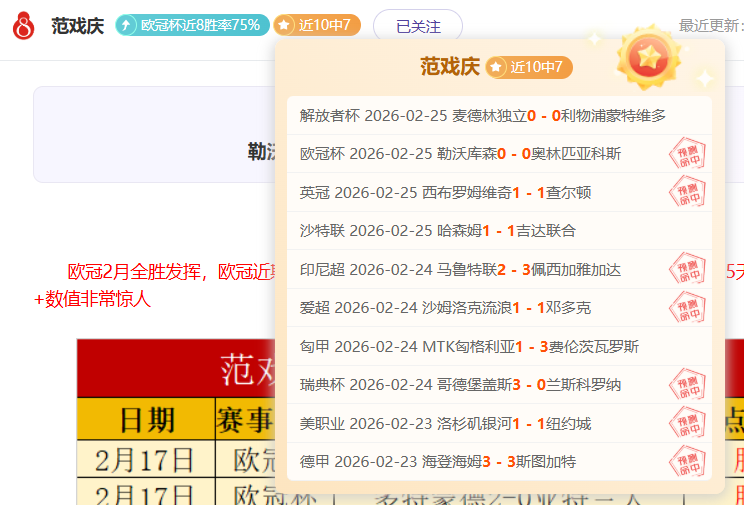Viewport: 744px width, 505px height.
Task: Click the hit stamp on 印尼超 马鲁特联 row
Action: click(687, 269)
